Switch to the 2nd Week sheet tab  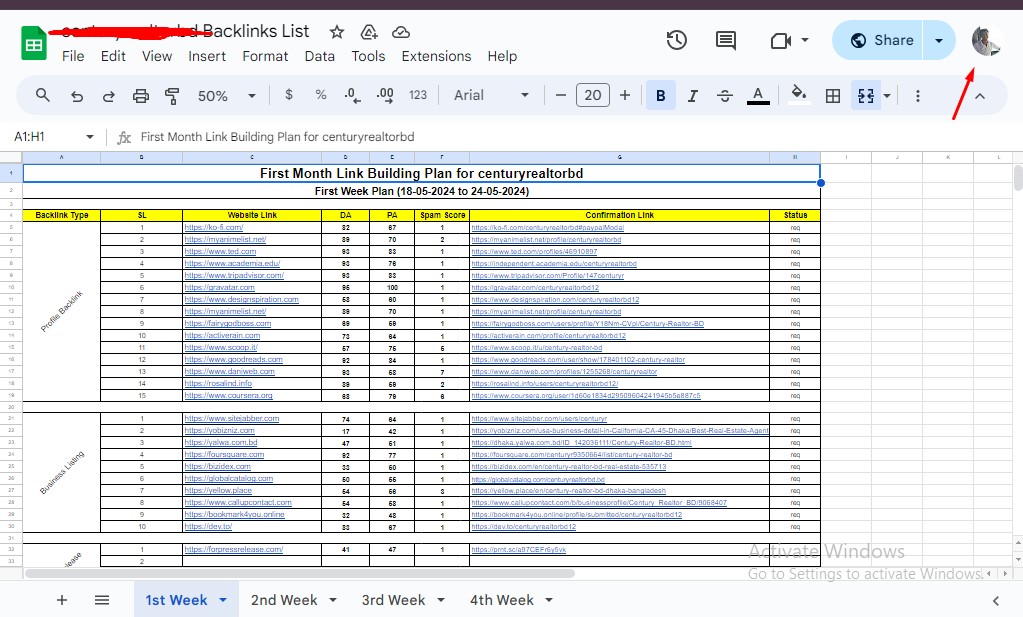tap(284, 600)
